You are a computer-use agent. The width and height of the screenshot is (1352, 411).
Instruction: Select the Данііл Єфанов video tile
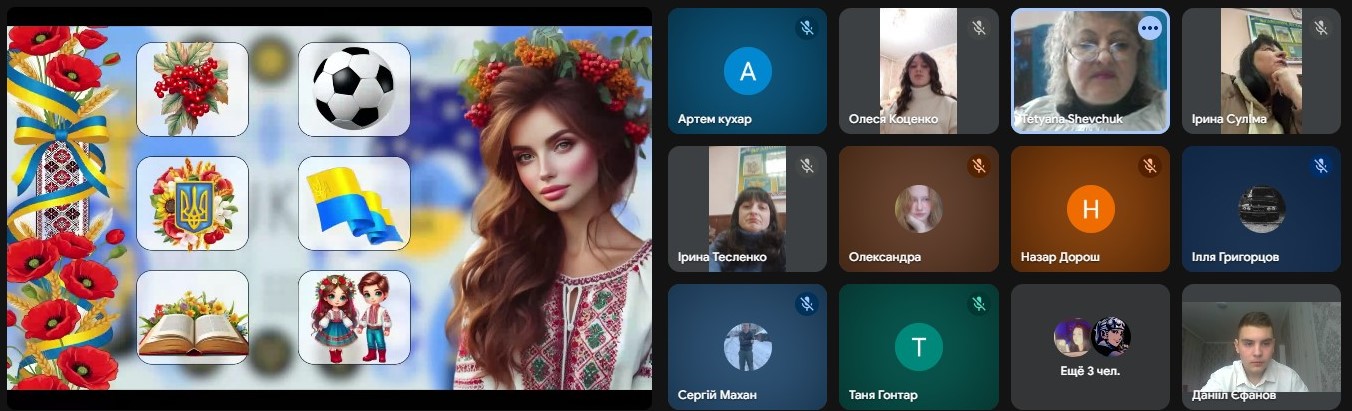pos(1261,347)
